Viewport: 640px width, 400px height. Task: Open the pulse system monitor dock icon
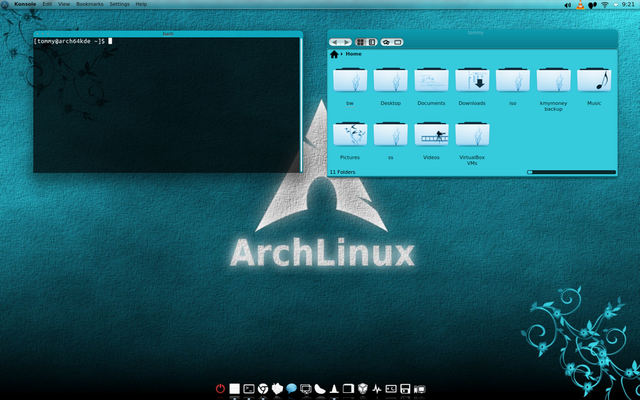[377, 389]
